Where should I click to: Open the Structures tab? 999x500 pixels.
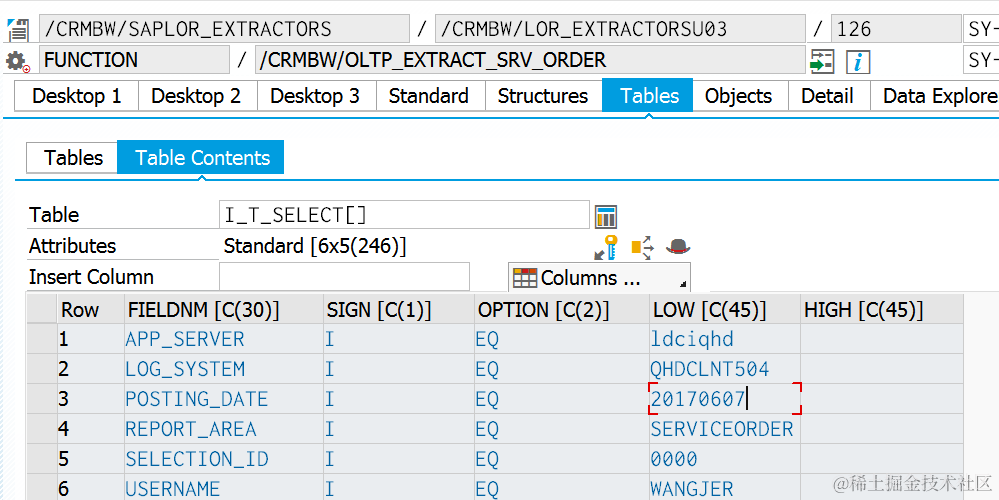tap(543, 96)
